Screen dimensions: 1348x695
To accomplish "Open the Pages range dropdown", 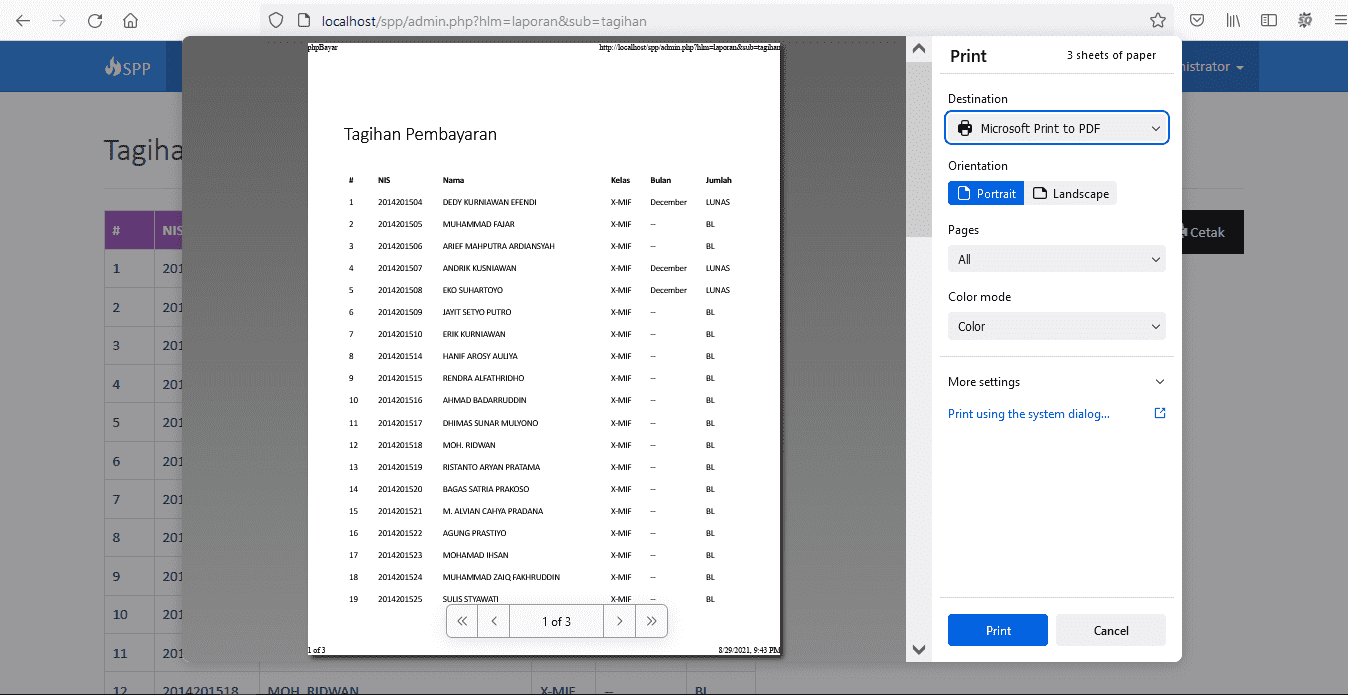I will (1057, 259).
